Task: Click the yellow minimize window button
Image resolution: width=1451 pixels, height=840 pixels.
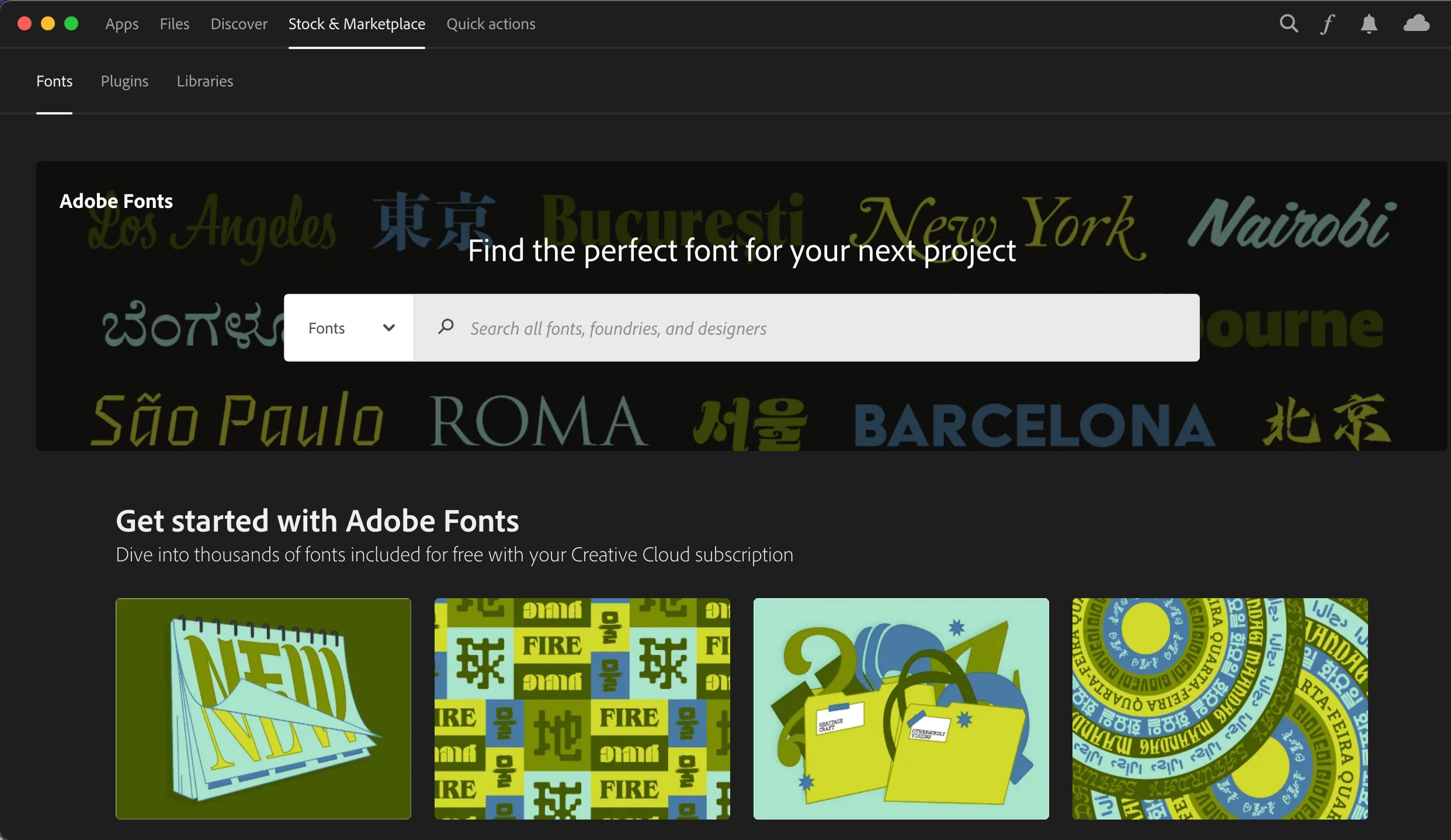Action: coord(48,23)
